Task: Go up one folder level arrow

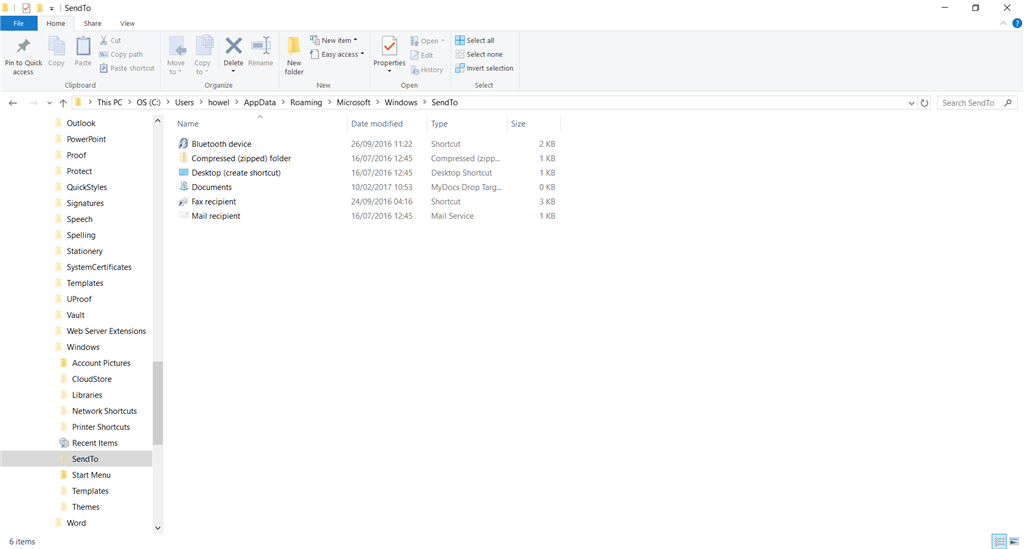Action: click(x=63, y=102)
